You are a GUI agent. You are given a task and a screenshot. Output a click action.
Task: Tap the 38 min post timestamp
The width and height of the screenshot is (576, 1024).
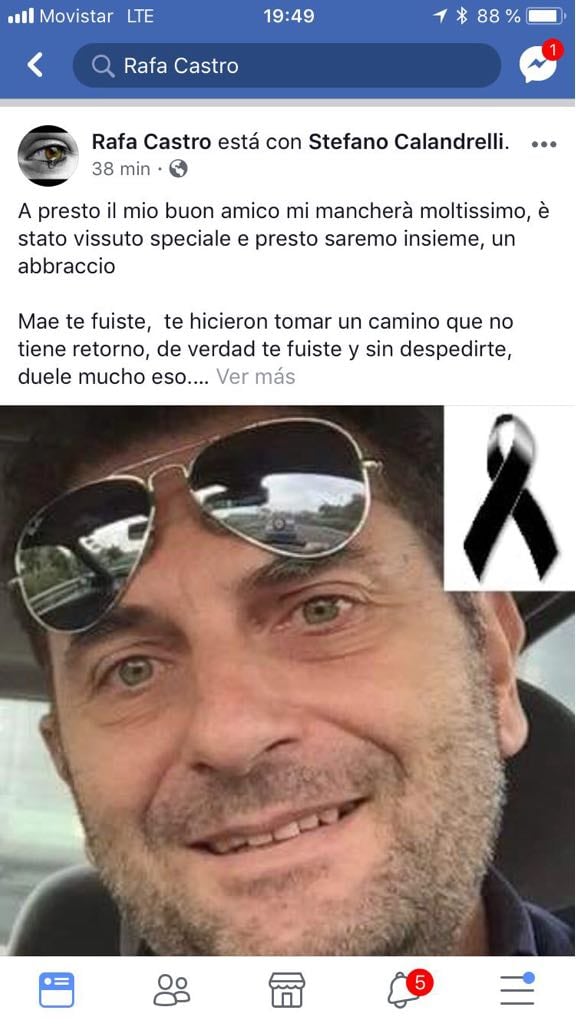(121, 169)
